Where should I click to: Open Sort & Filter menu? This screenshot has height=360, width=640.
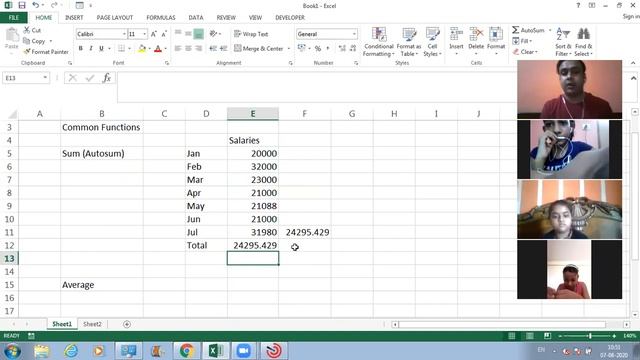click(563, 42)
